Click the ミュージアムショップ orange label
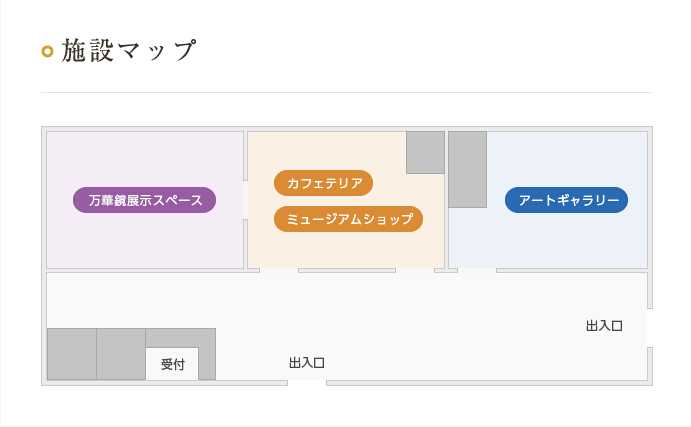The height and width of the screenshot is (427, 691). point(348,219)
